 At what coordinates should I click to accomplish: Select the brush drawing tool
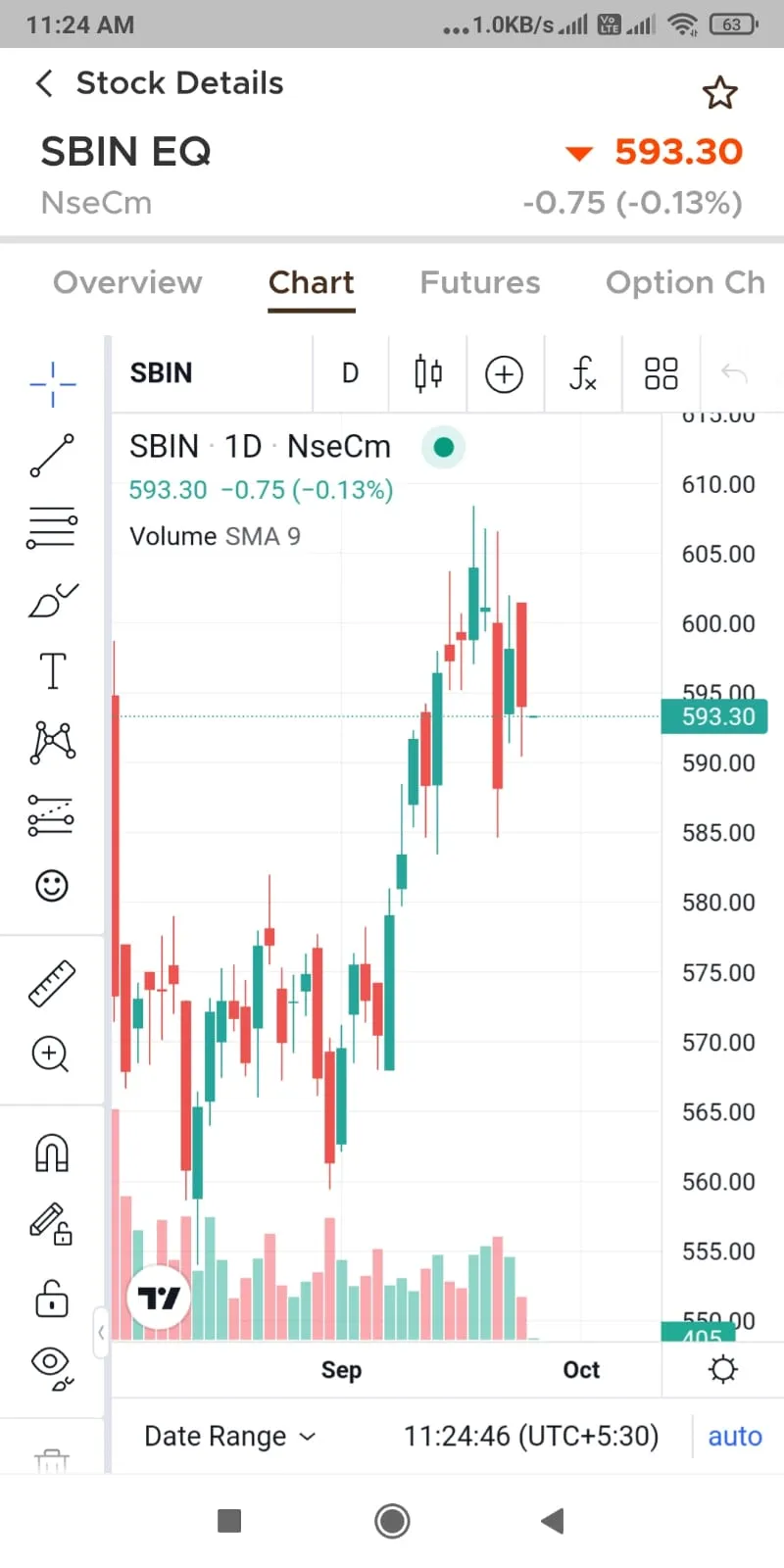pyautogui.click(x=52, y=600)
